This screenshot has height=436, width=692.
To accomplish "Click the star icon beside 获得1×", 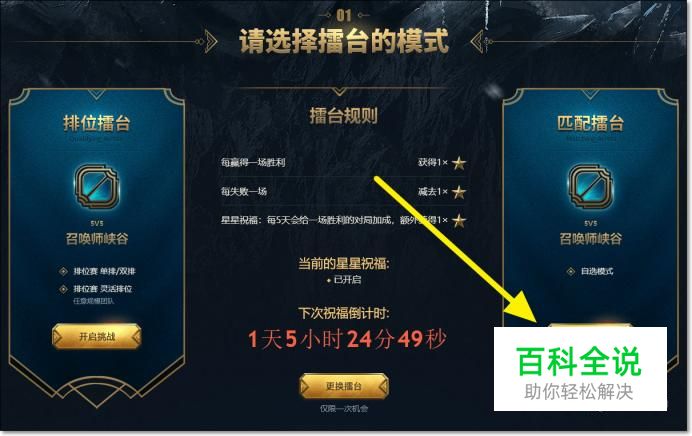I will click(459, 163).
